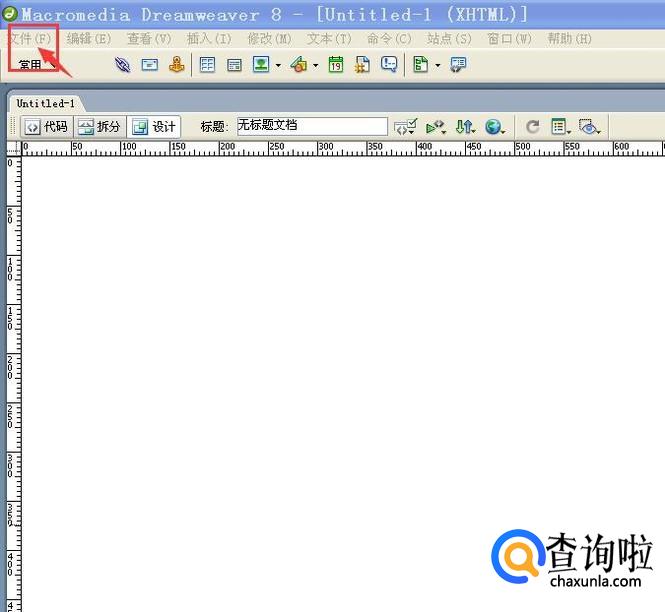
Task: Insert an email link with the envelope icon
Action: 150,65
